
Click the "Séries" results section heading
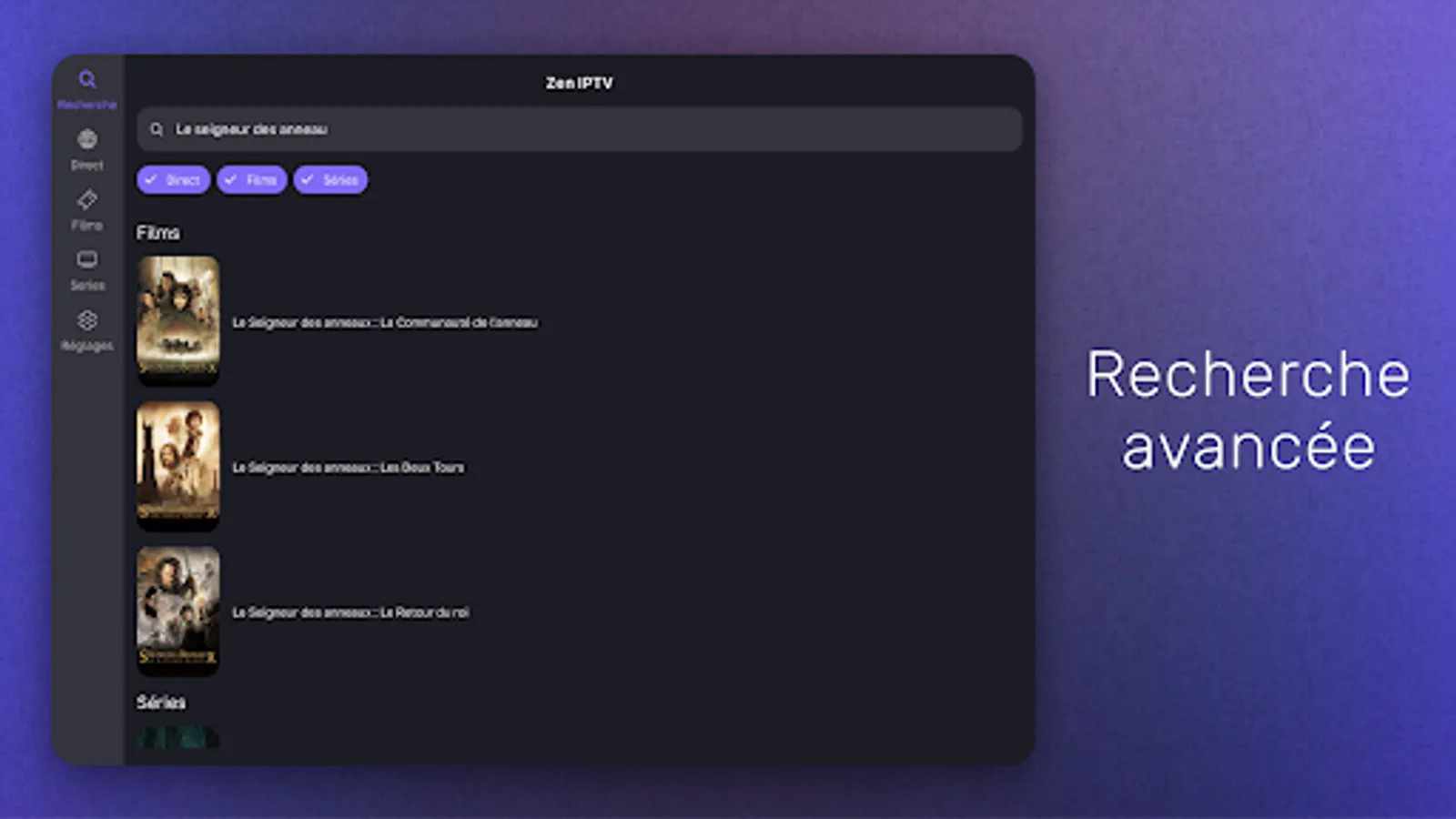pyautogui.click(x=161, y=702)
